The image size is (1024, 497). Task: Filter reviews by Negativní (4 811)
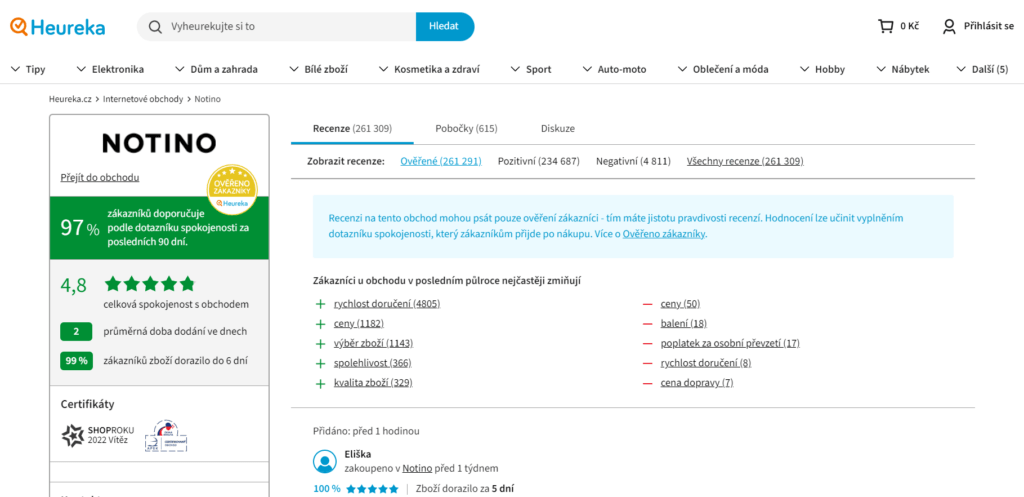point(632,161)
